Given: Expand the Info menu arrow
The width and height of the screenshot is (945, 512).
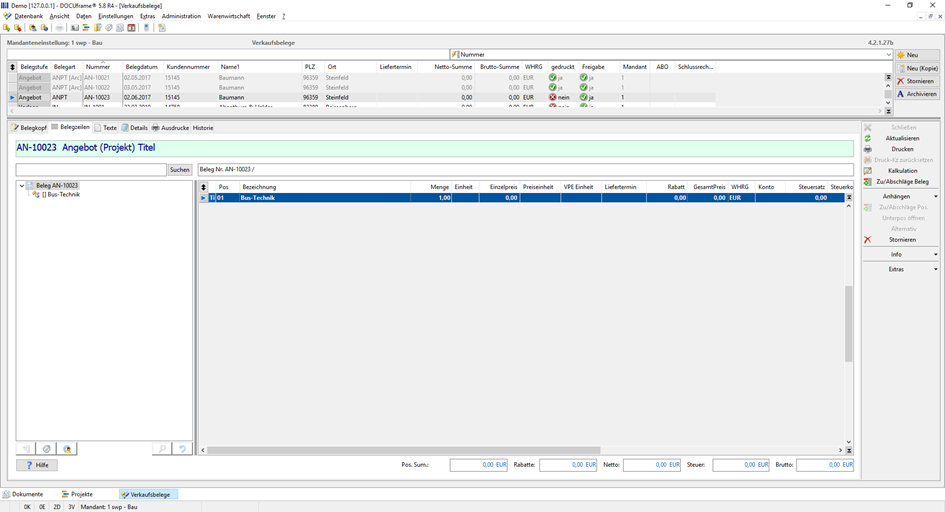Looking at the screenshot, I should click(x=935, y=254).
